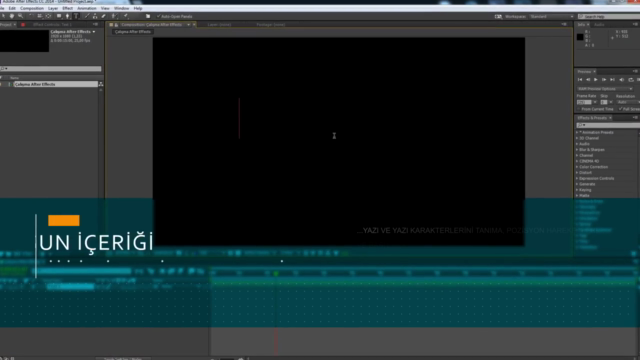
Task: Switch to Effect Controls tab
Action: (x=52, y=24)
